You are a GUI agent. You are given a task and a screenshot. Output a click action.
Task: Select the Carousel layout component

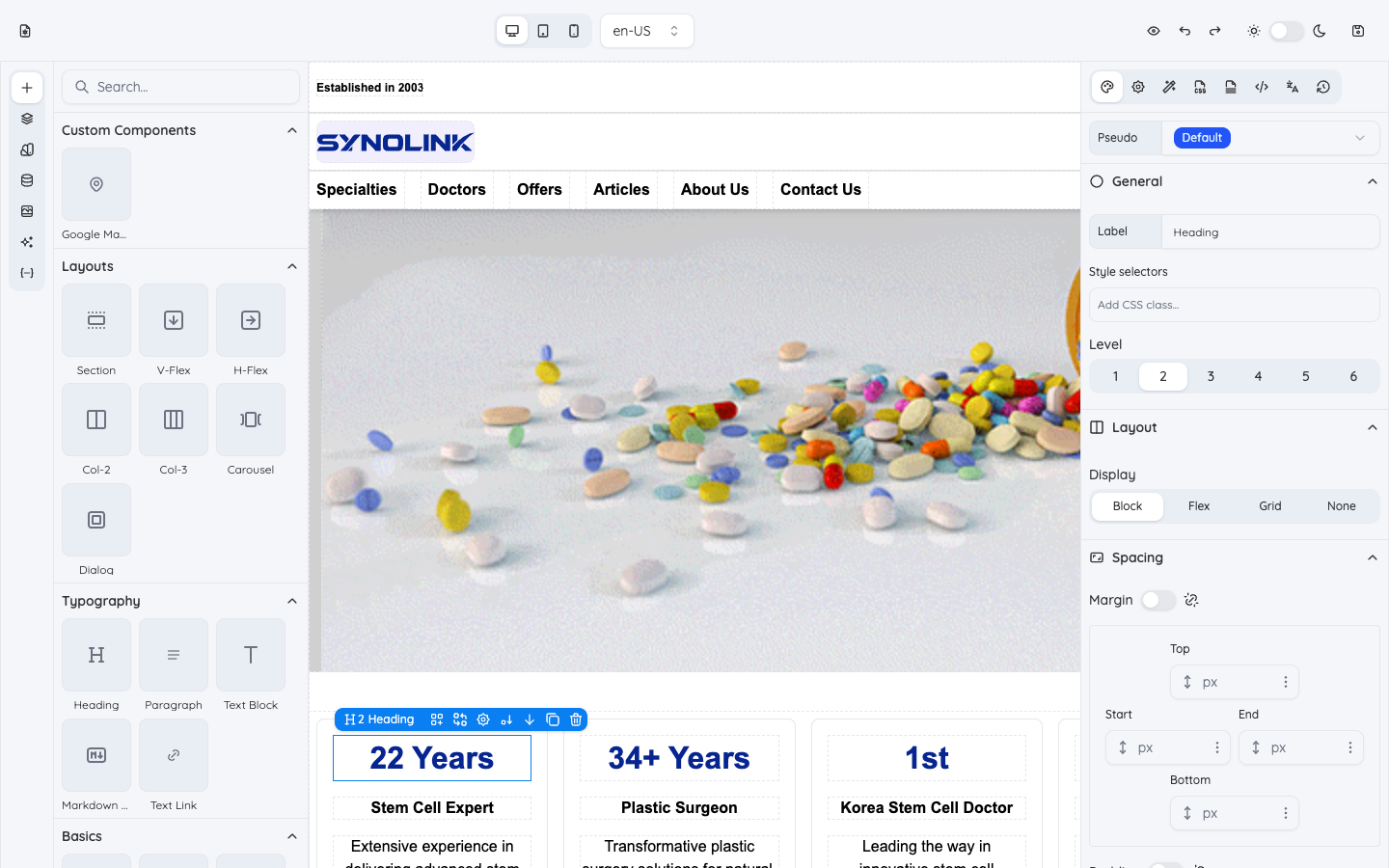(x=251, y=420)
